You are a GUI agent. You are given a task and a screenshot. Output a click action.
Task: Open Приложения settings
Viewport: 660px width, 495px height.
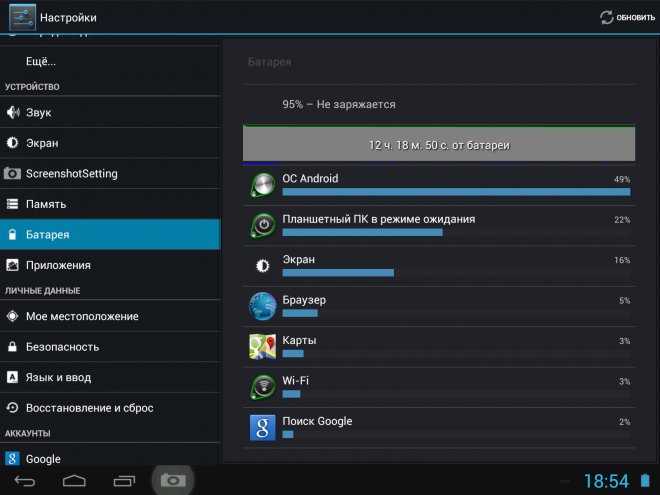pyautogui.click(x=110, y=265)
